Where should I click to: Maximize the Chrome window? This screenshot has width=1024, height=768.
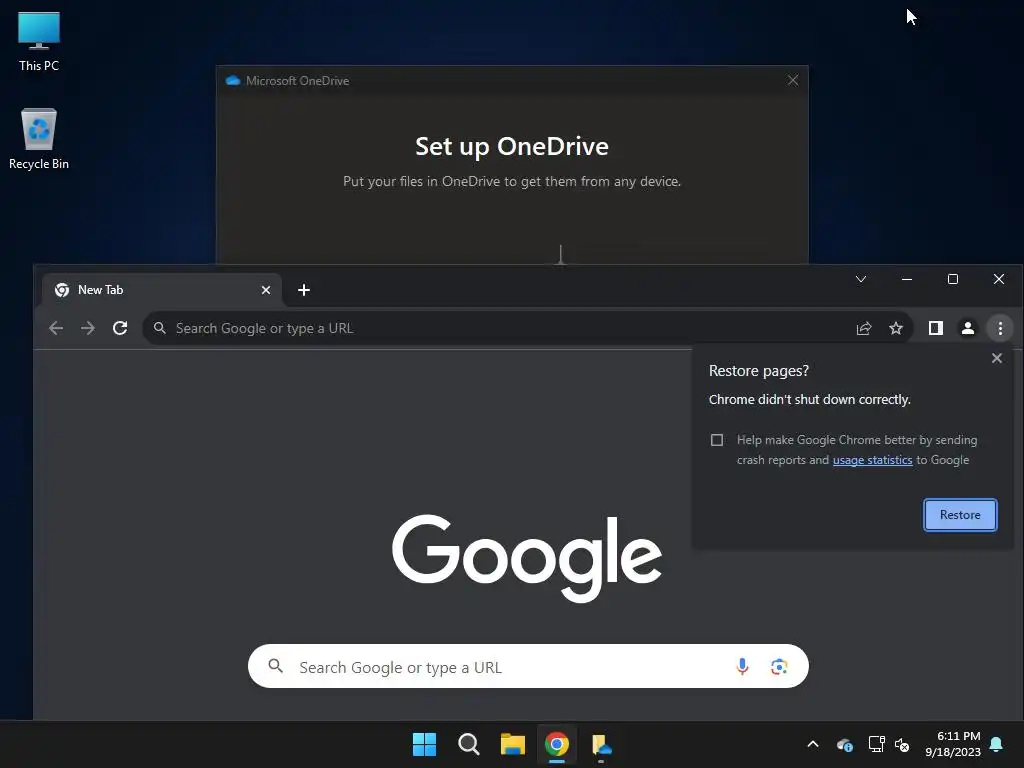click(953, 280)
